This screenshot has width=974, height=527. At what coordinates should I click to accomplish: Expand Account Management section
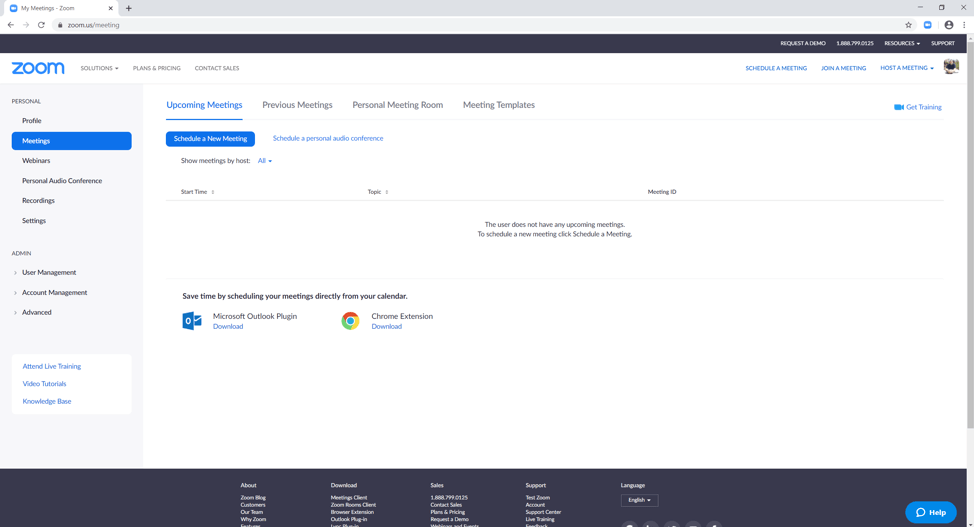coord(50,292)
